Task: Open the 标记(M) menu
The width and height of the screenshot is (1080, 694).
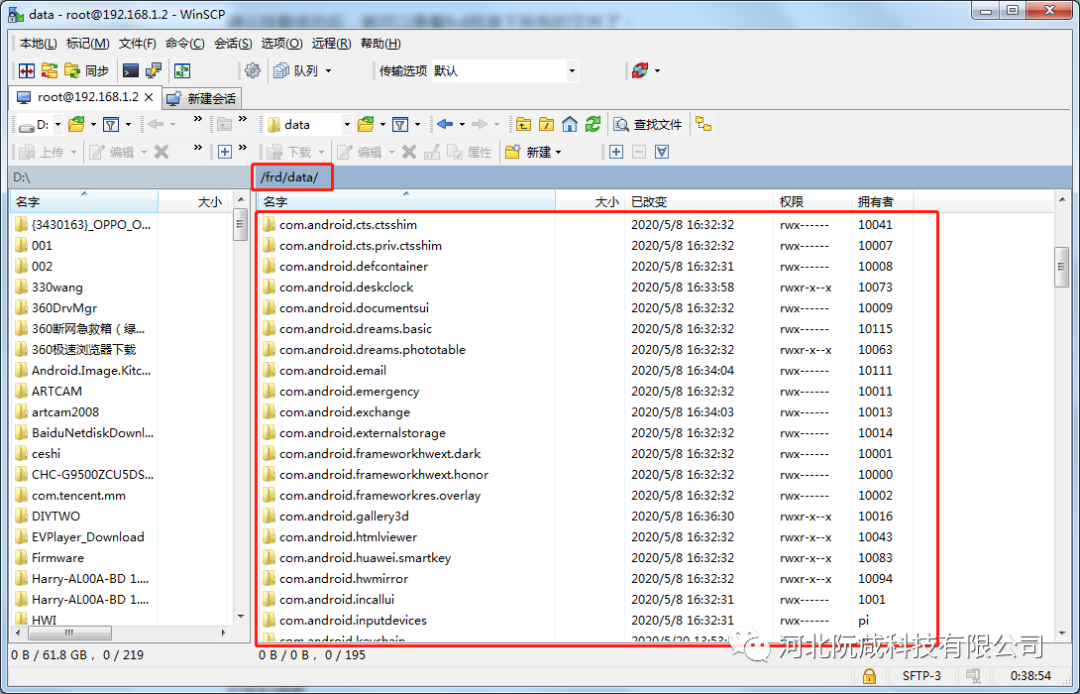Action: point(87,43)
